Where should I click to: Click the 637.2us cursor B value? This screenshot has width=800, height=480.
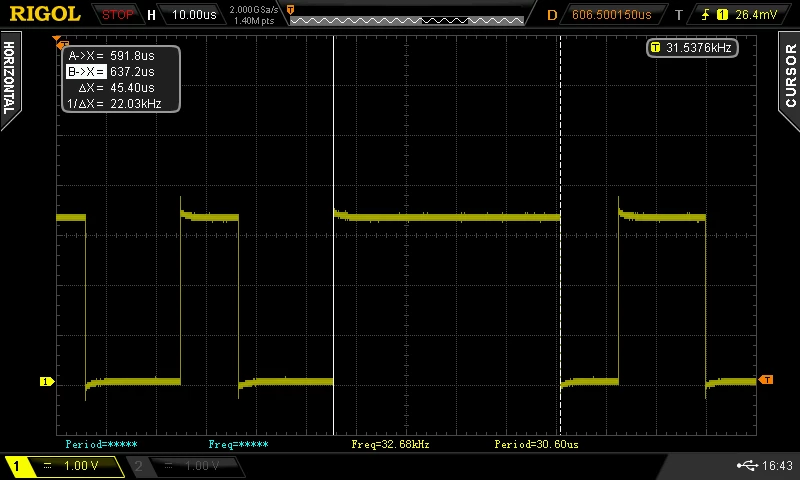[132, 72]
